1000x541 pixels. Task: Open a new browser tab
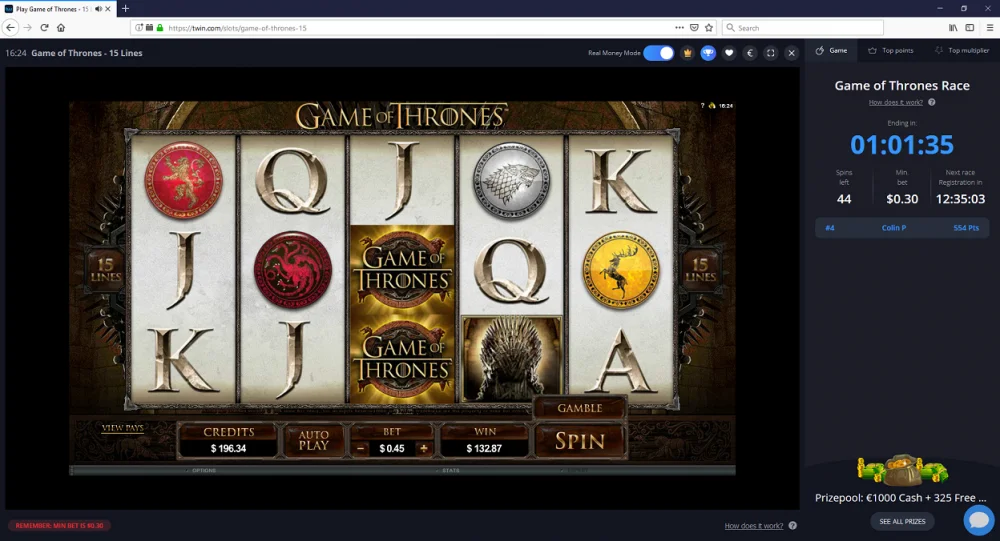(x=125, y=8)
